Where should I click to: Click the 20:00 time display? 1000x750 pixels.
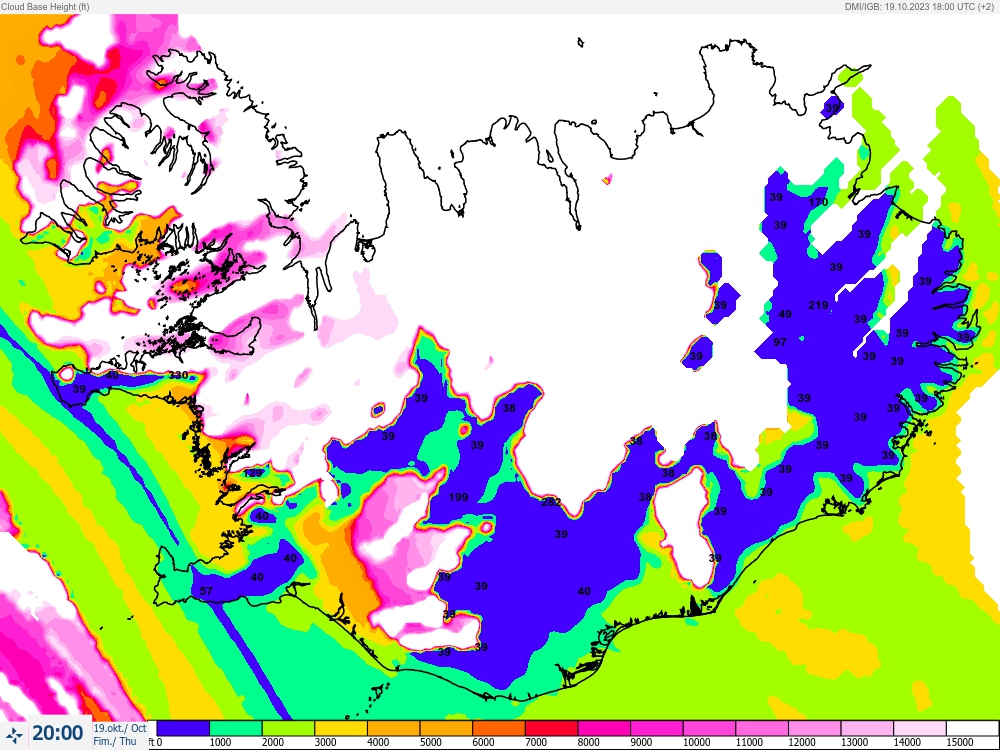(57, 733)
